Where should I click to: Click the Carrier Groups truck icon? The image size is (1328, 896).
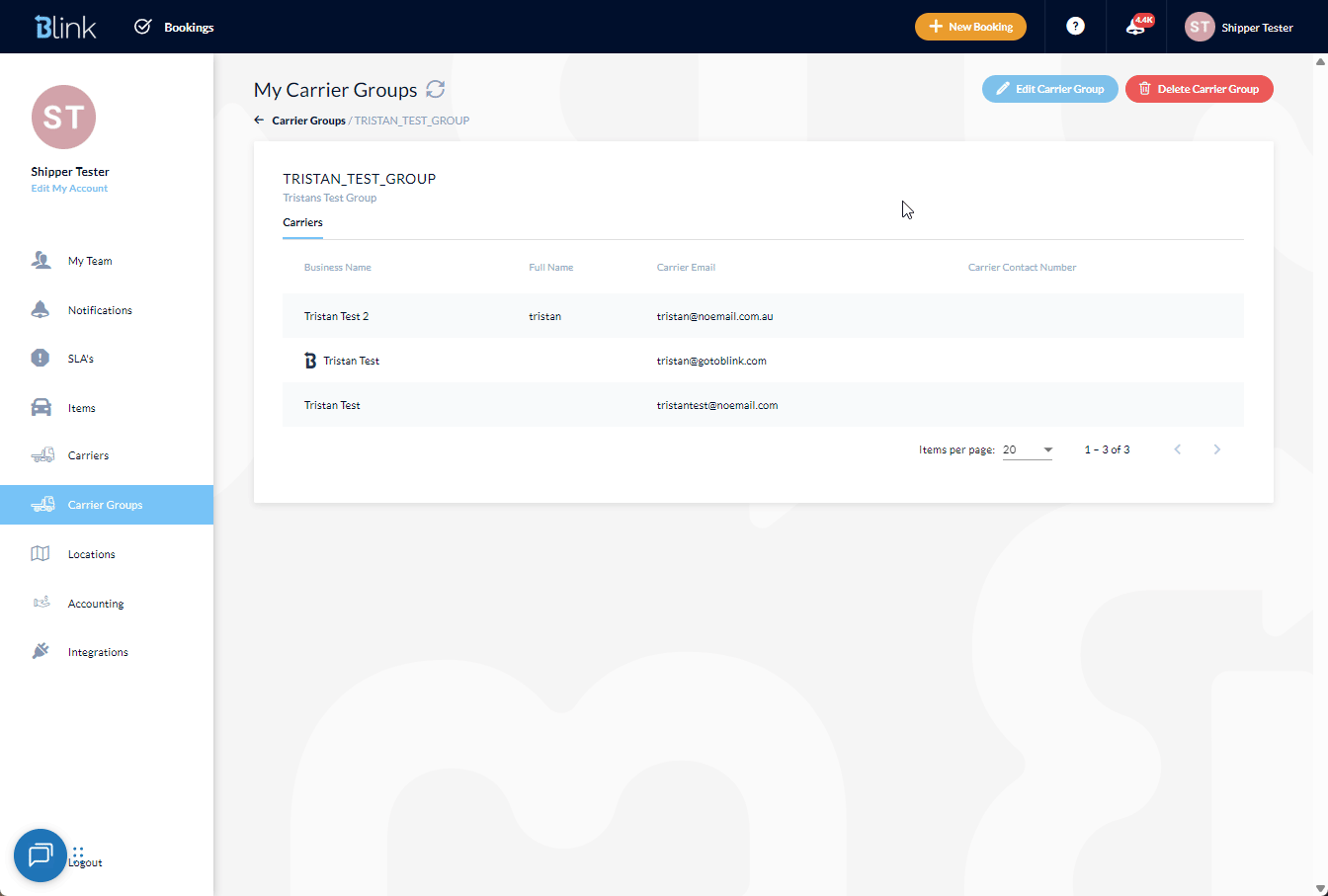[41, 505]
